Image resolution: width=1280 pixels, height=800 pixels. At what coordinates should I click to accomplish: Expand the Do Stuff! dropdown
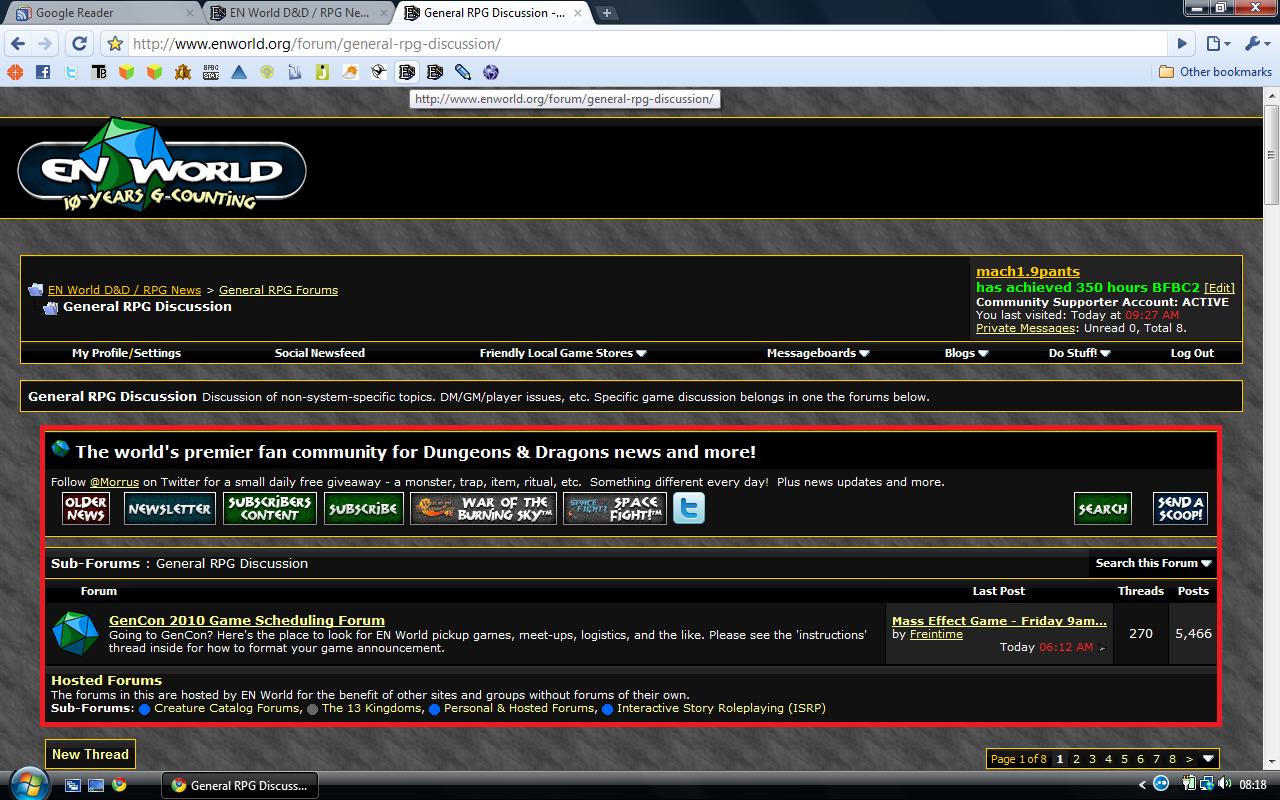[x=1079, y=353]
